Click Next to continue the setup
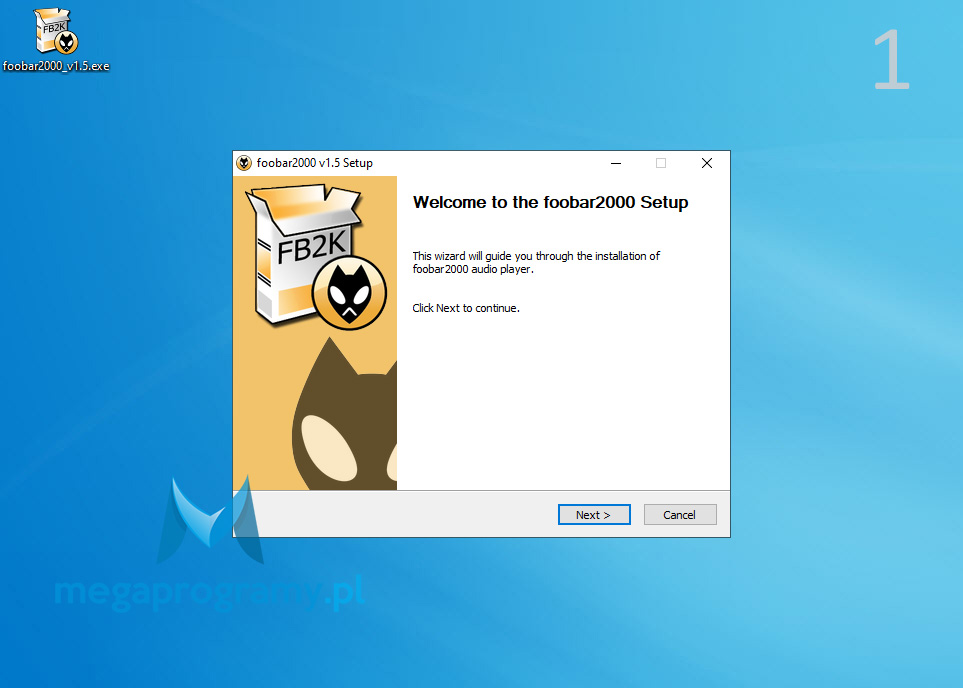The height and width of the screenshot is (688, 963). 594,515
